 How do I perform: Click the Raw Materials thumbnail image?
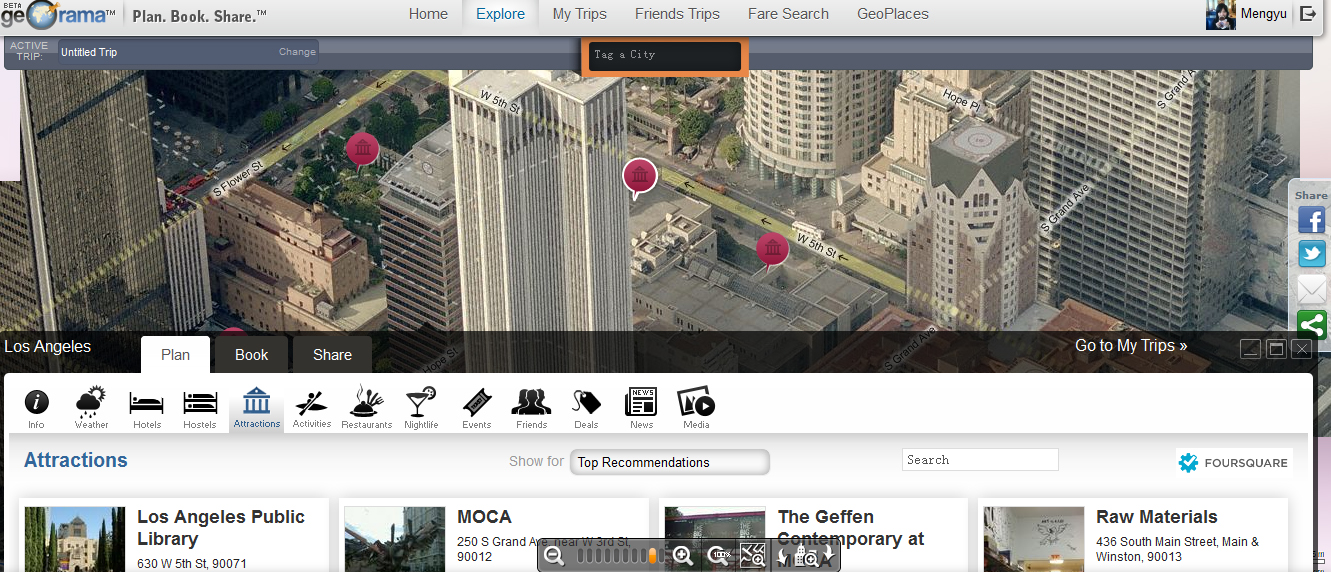tap(1034, 539)
